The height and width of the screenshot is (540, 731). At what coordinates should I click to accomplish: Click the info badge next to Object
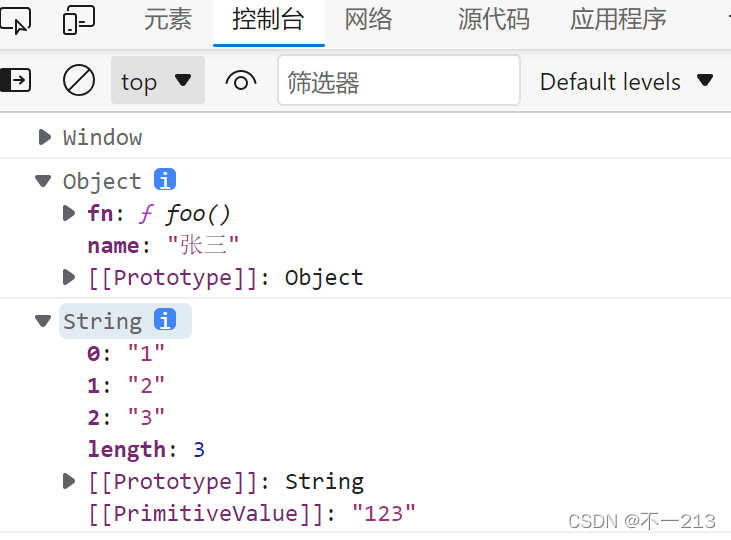tap(165, 180)
